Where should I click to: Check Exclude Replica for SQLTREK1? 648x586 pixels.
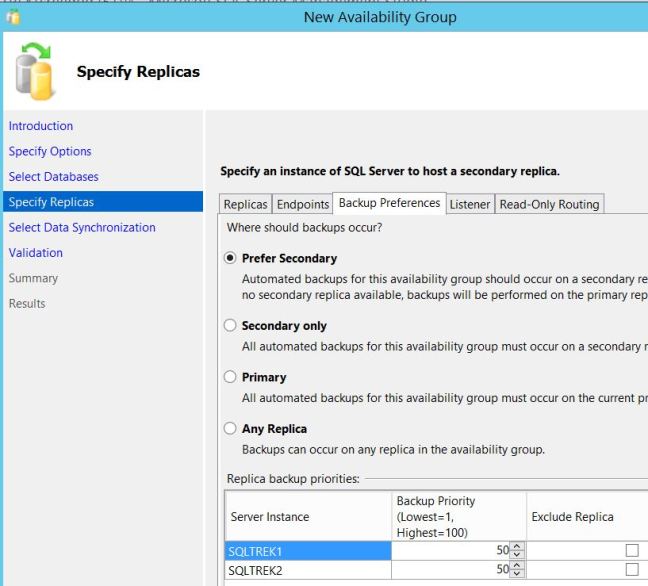coord(631,551)
